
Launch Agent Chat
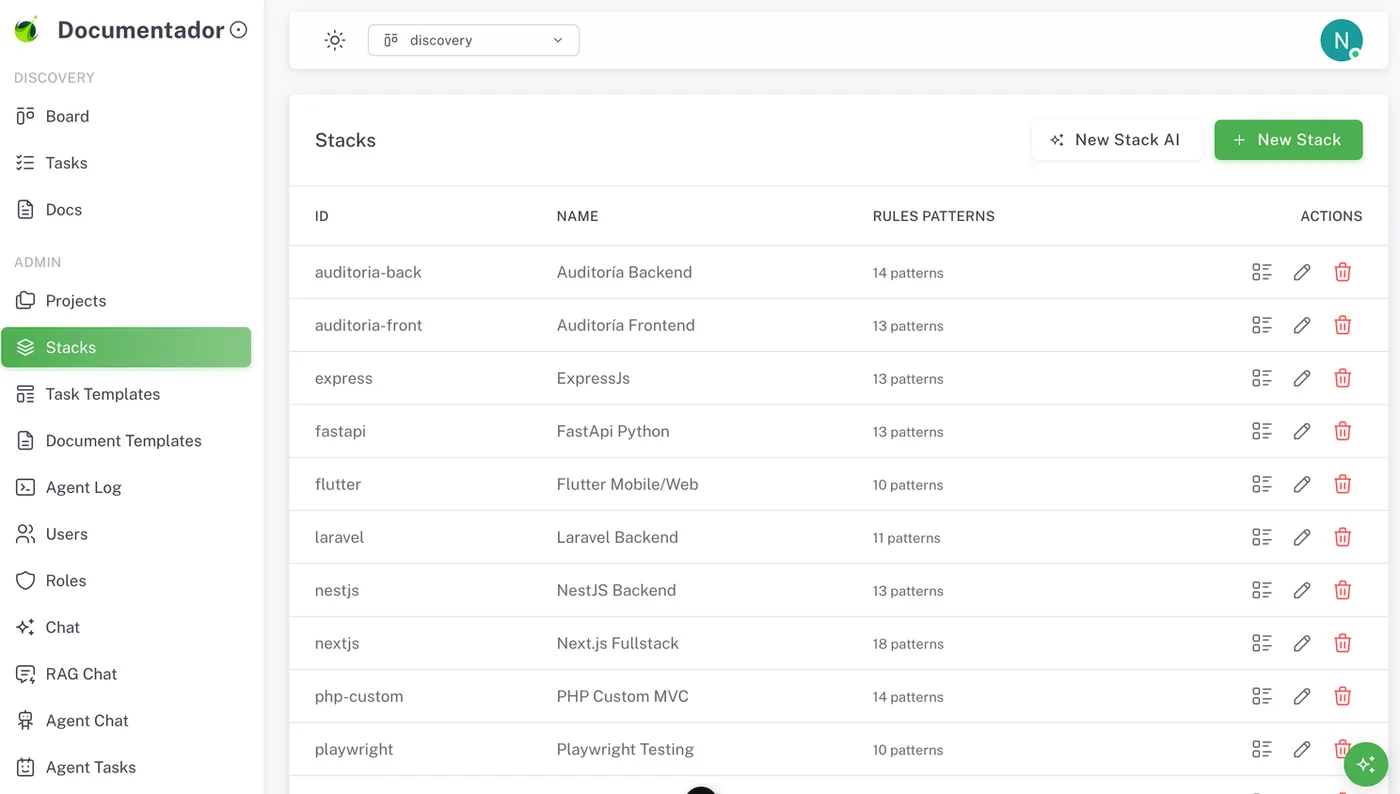[x=126, y=721]
